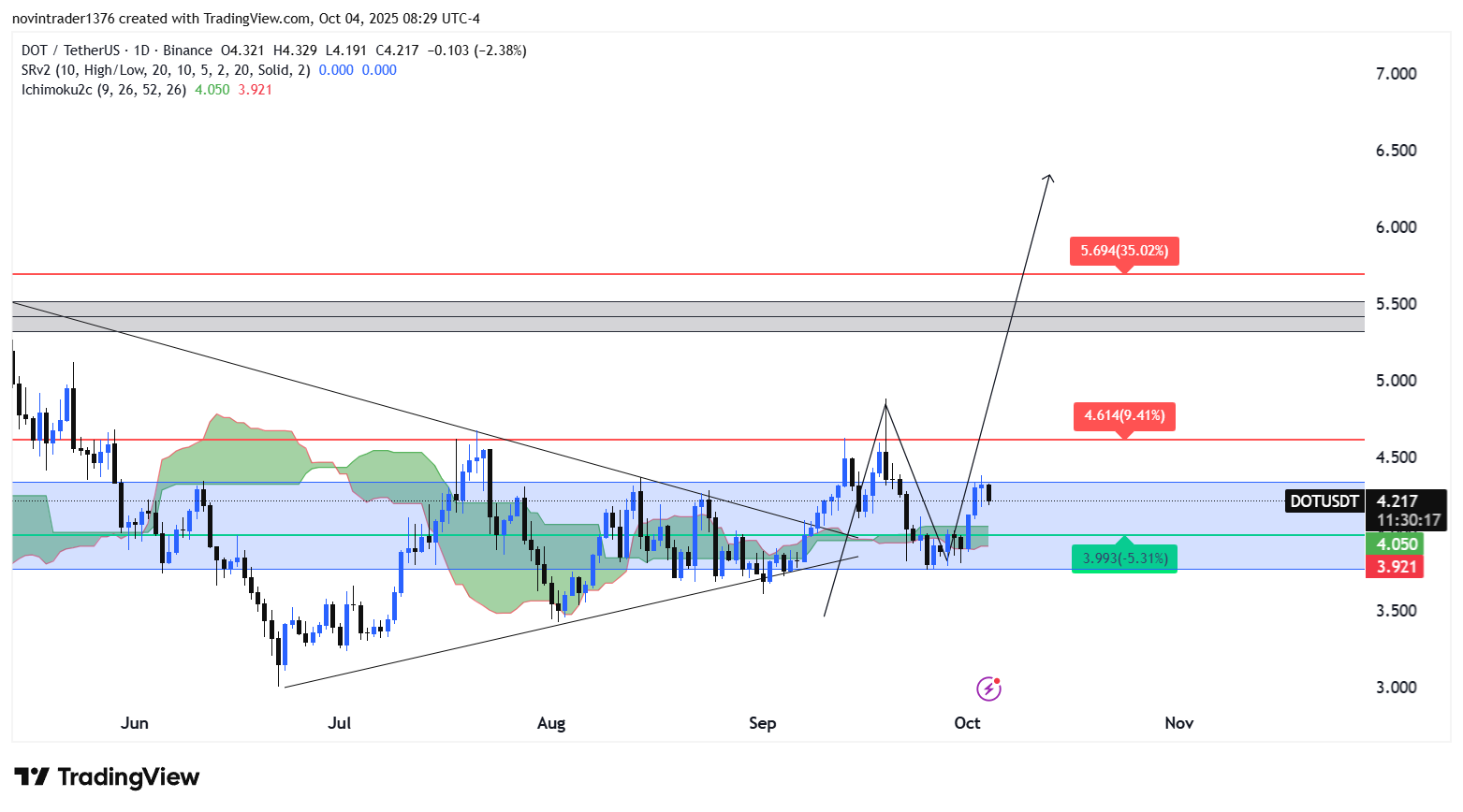The image size is (1463, 812).
Task: Click the TradingView logo at bottom left
Action: click(107, 777)
